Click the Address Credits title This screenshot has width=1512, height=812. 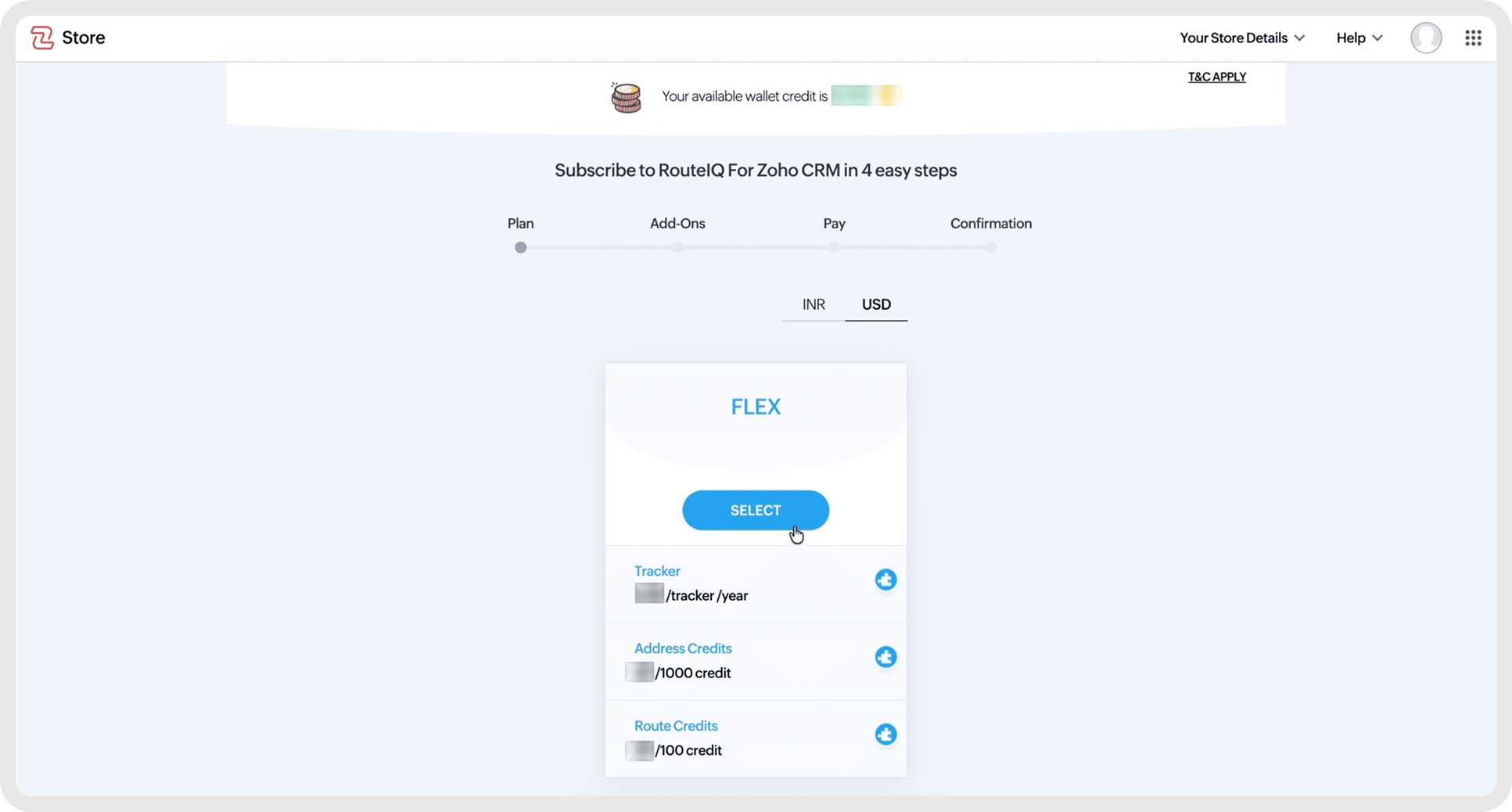point(683,649)
